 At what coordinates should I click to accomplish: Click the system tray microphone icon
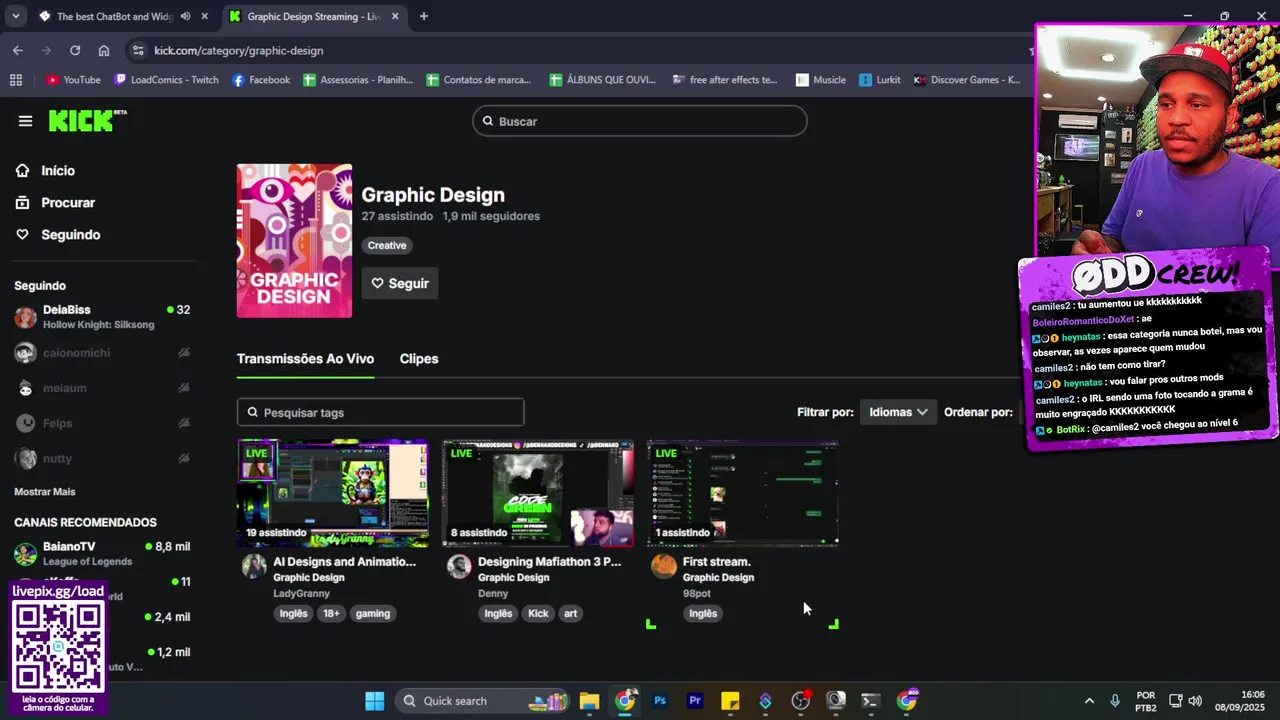[1115, 701]
